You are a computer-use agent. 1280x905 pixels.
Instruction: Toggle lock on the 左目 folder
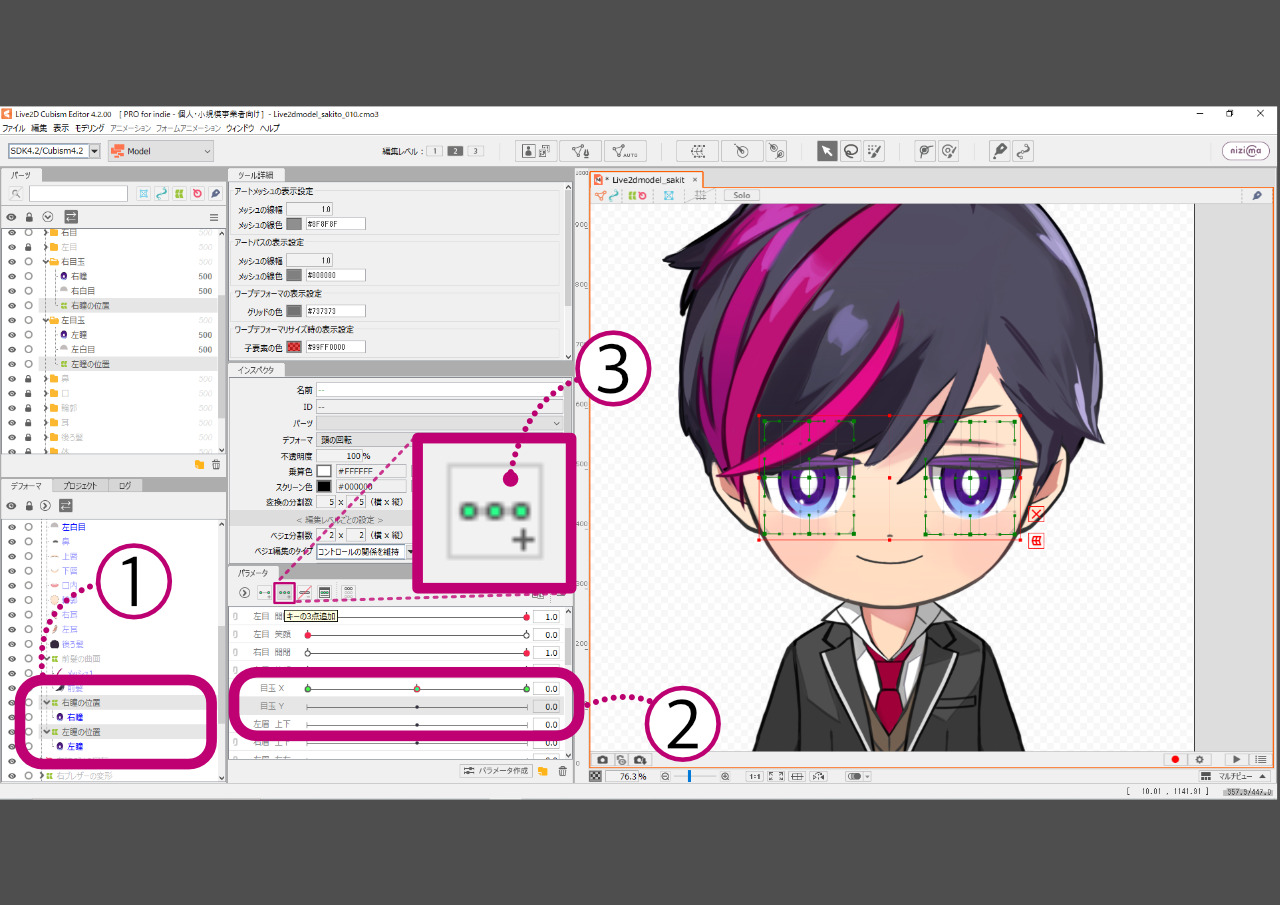tap(29, 247)
